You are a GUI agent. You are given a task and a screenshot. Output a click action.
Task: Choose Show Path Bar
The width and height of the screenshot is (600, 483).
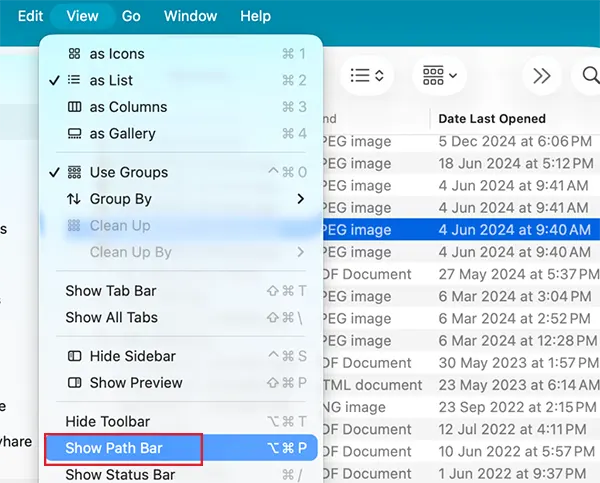click(181, 448)
